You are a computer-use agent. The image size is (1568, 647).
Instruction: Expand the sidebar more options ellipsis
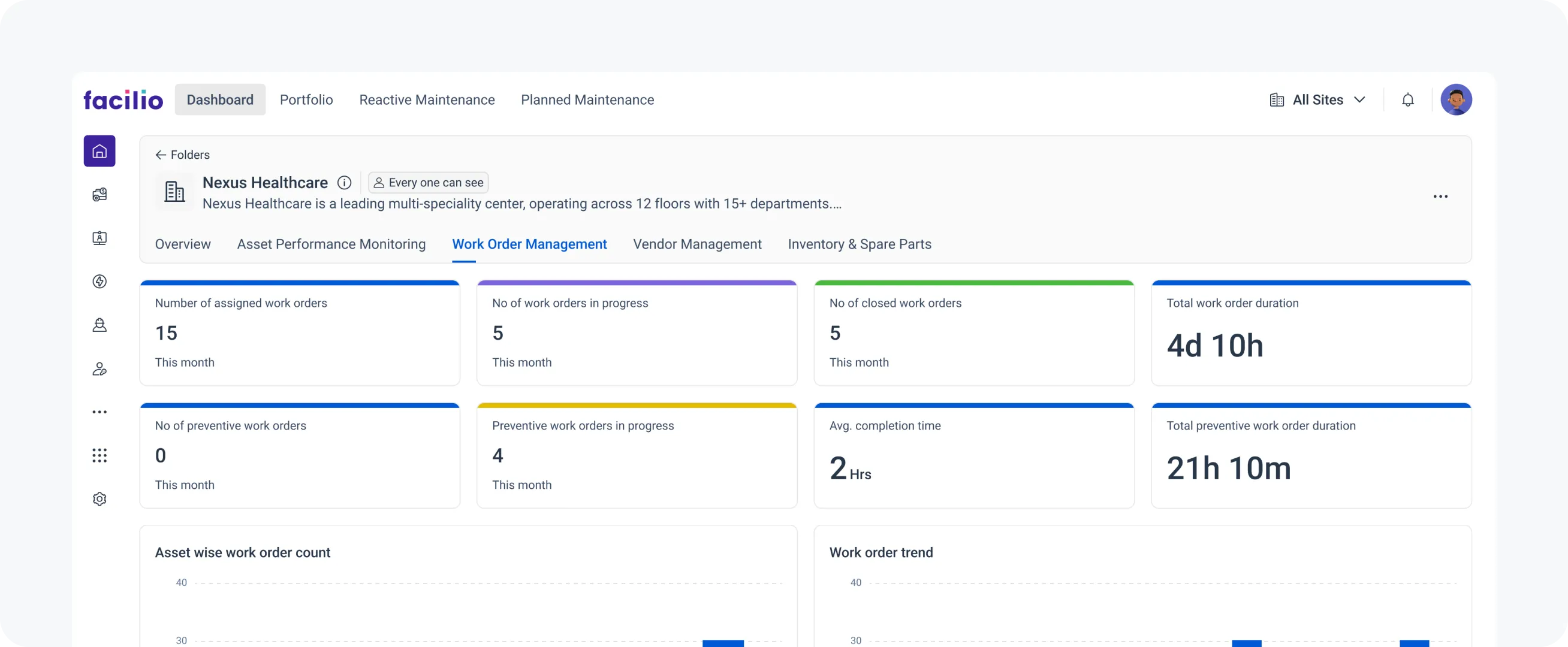point(99,412)
